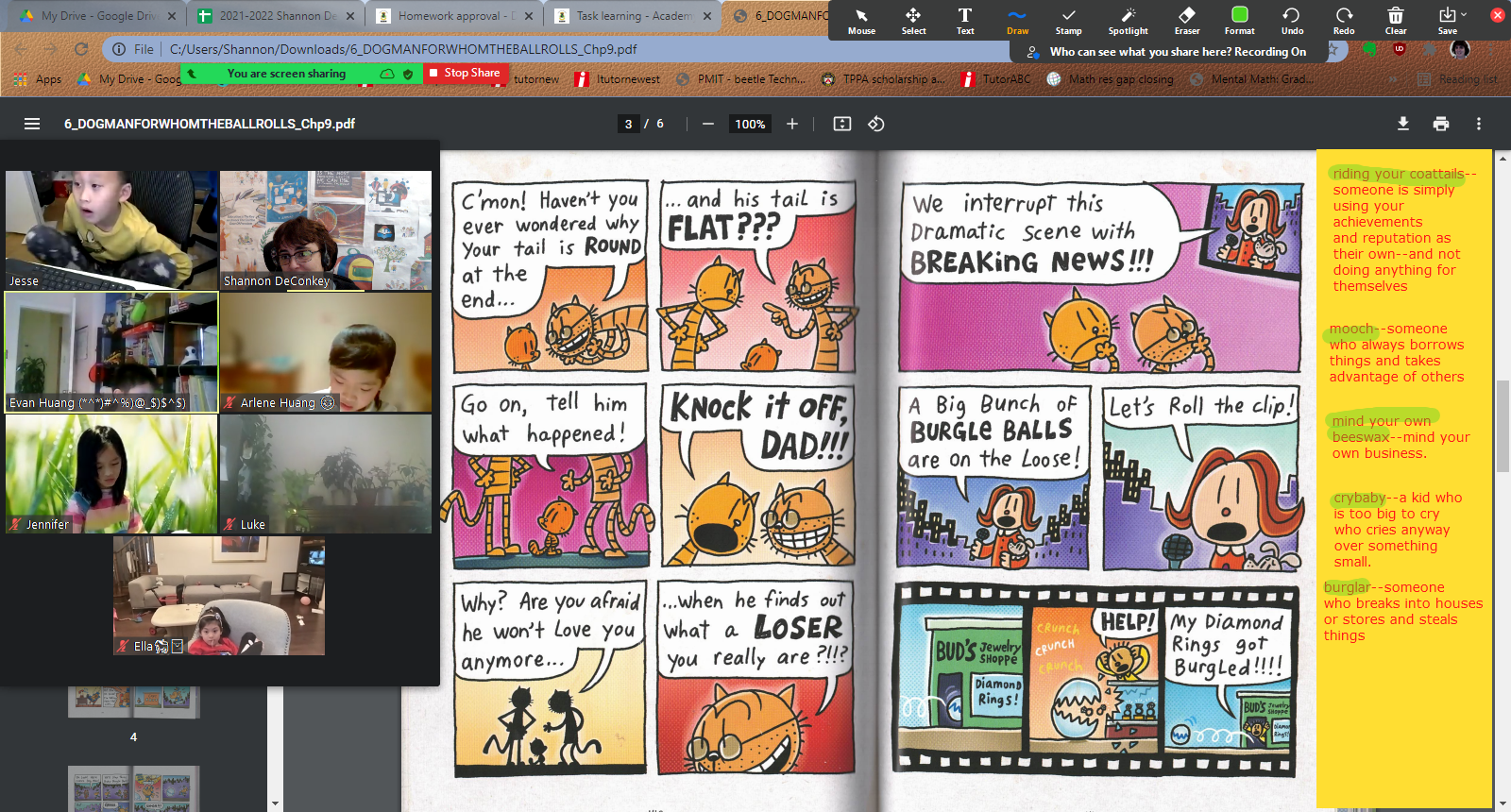This screenshot has height=812, width=1511.
Task: Open PMIT - beetle Techn... bookmark
Action: pos(741,79)
